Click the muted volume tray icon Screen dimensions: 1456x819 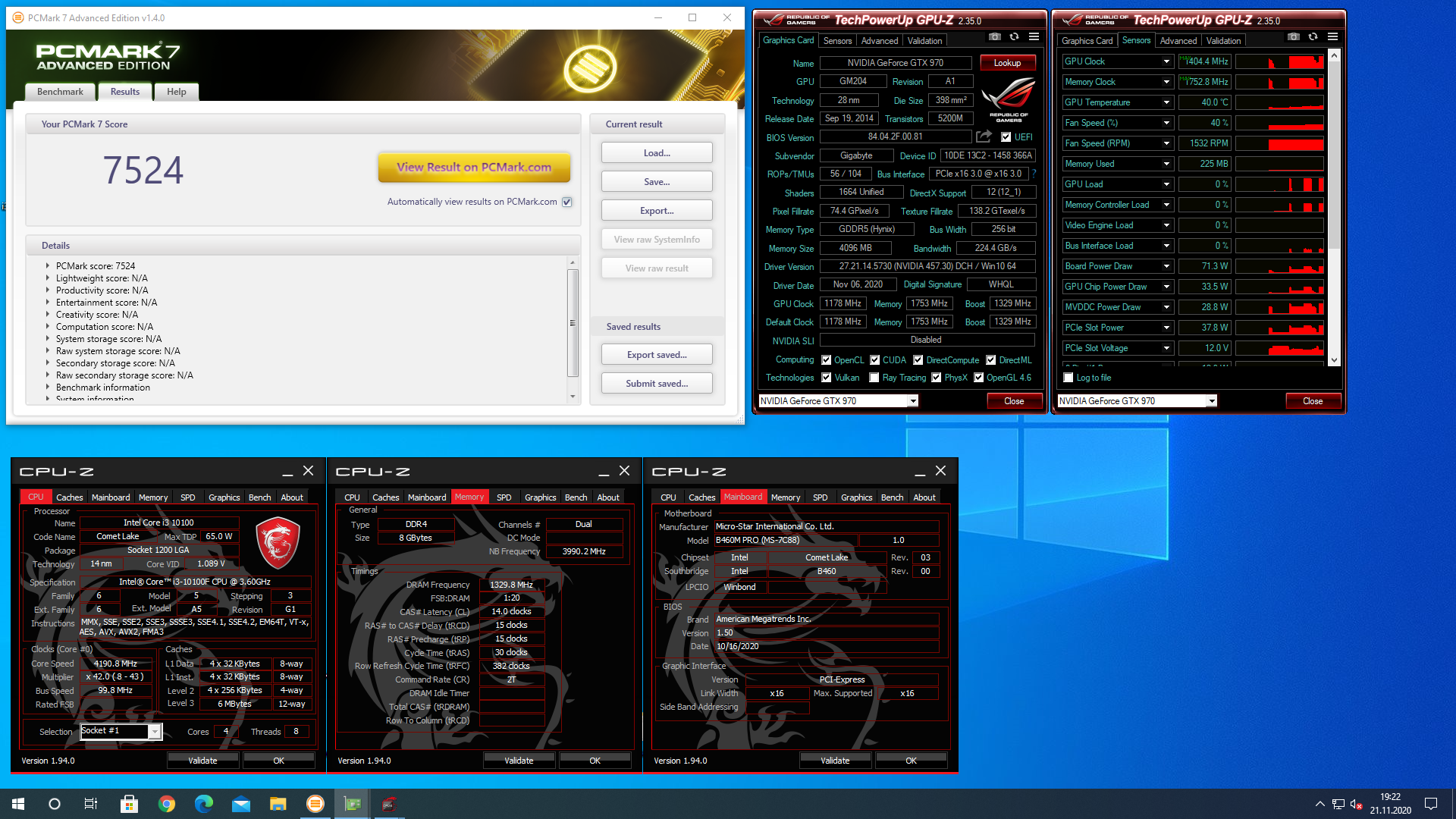point(1357,804)
